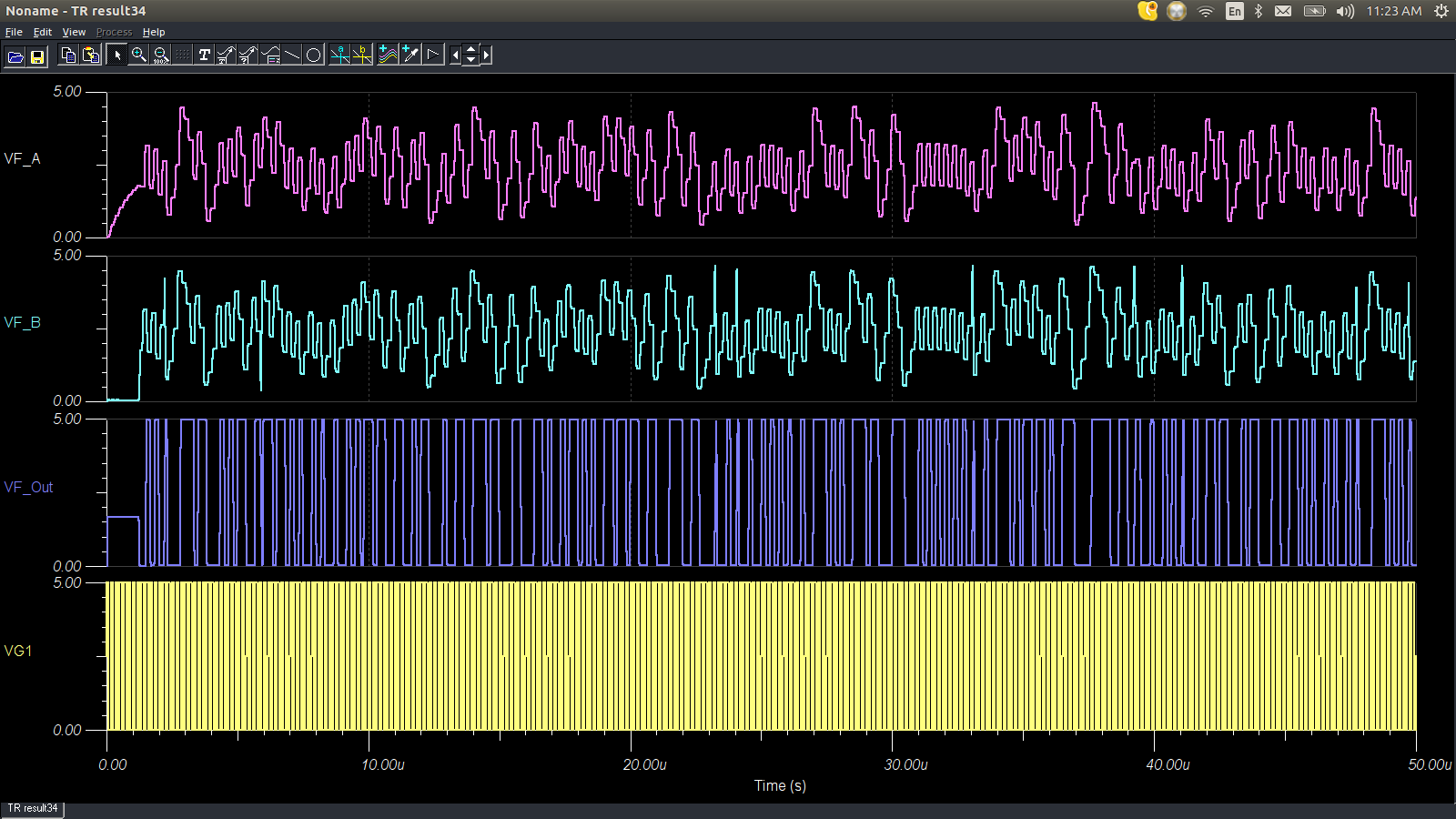This screenshot has width=1456, height=819.
Task: Reset the view to 100% zoom
Action: pos(161,55)
